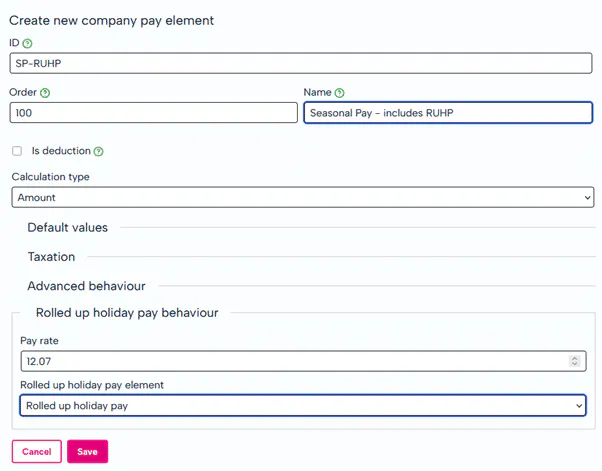The width and height of the screenshot is (602, 471).
Task: Focus the Order field showing 100
Action: pos(154,113)
